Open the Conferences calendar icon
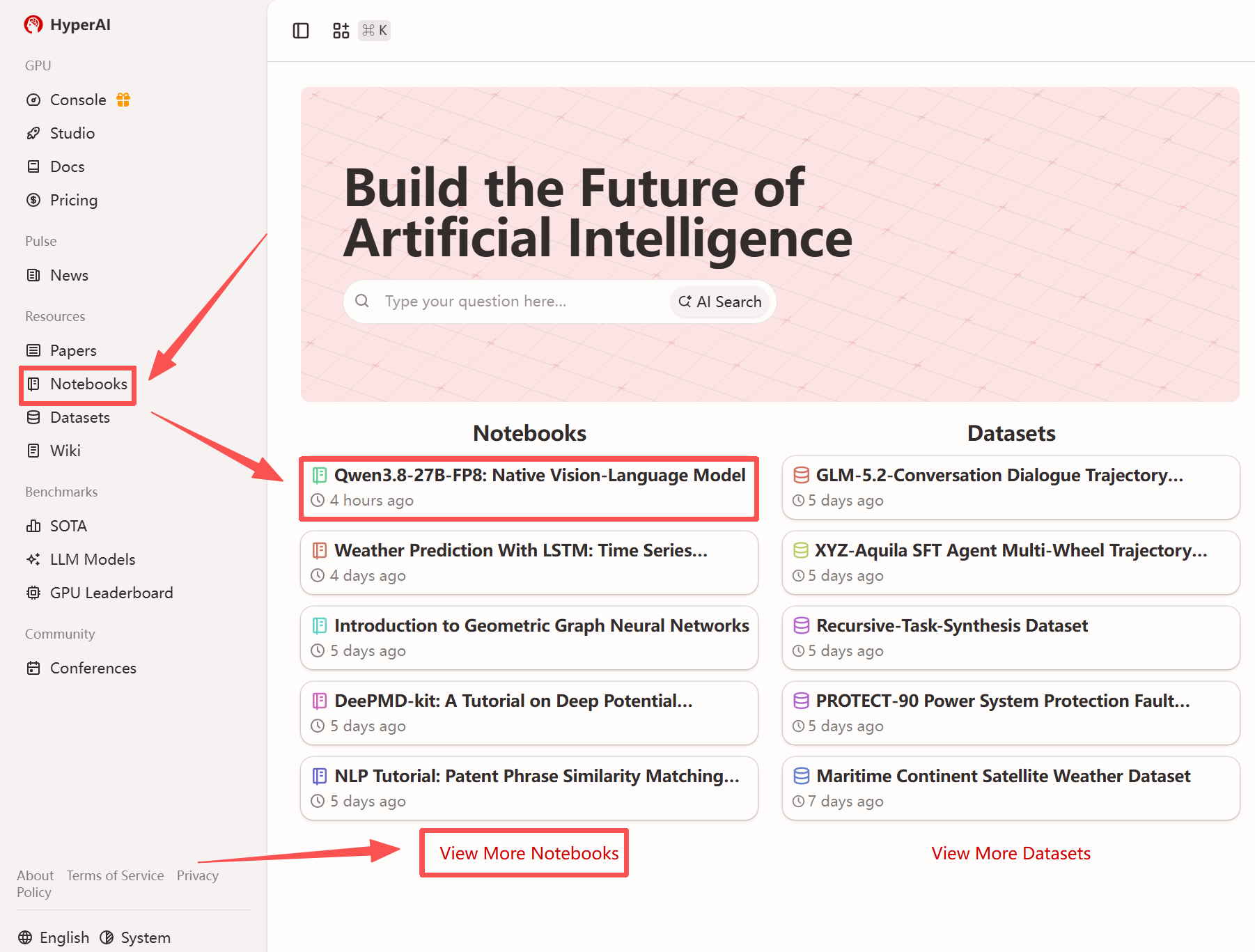This screenshot has width=1255, height=952. [33, 668]
